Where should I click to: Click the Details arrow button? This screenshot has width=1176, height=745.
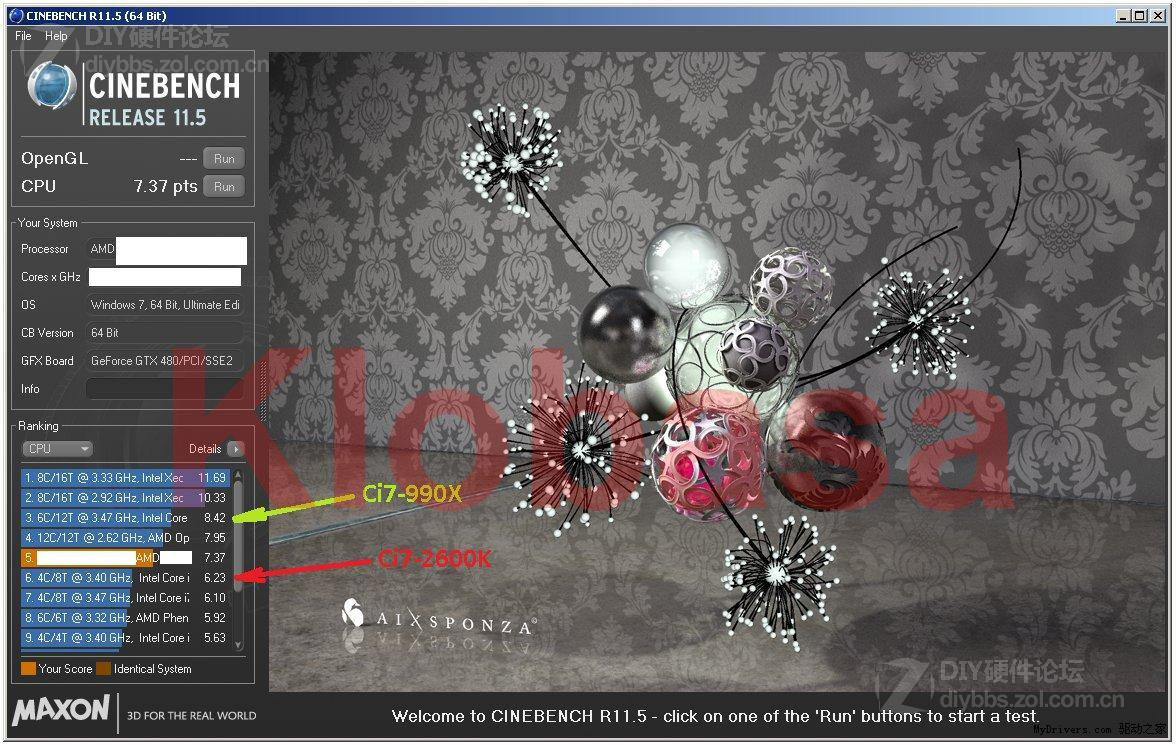pos(236,449)
